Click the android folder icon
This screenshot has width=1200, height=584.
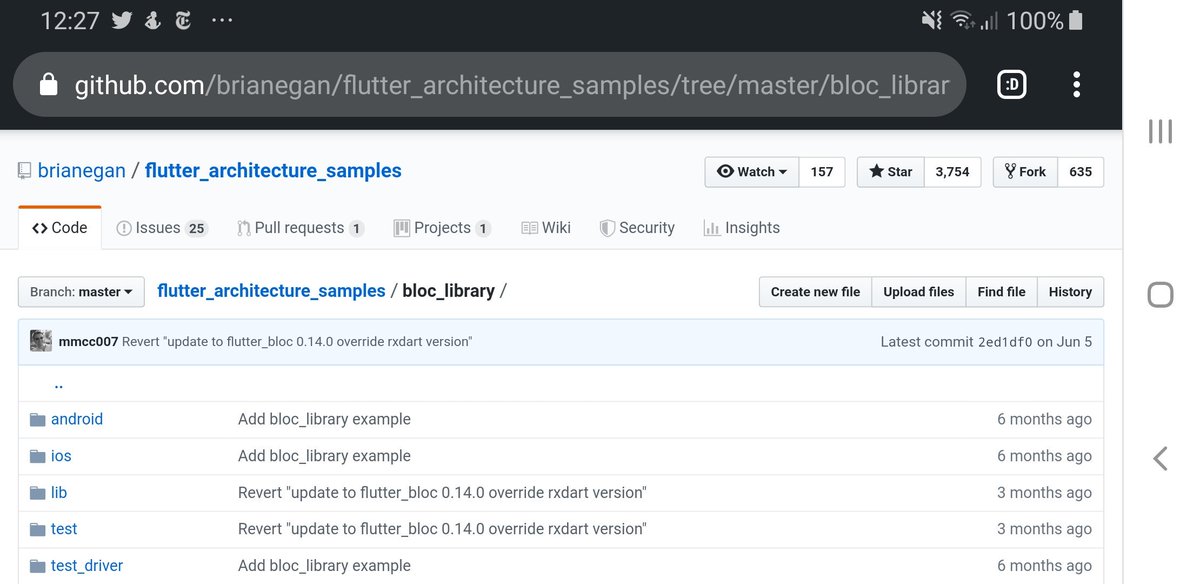pos(38,420)
